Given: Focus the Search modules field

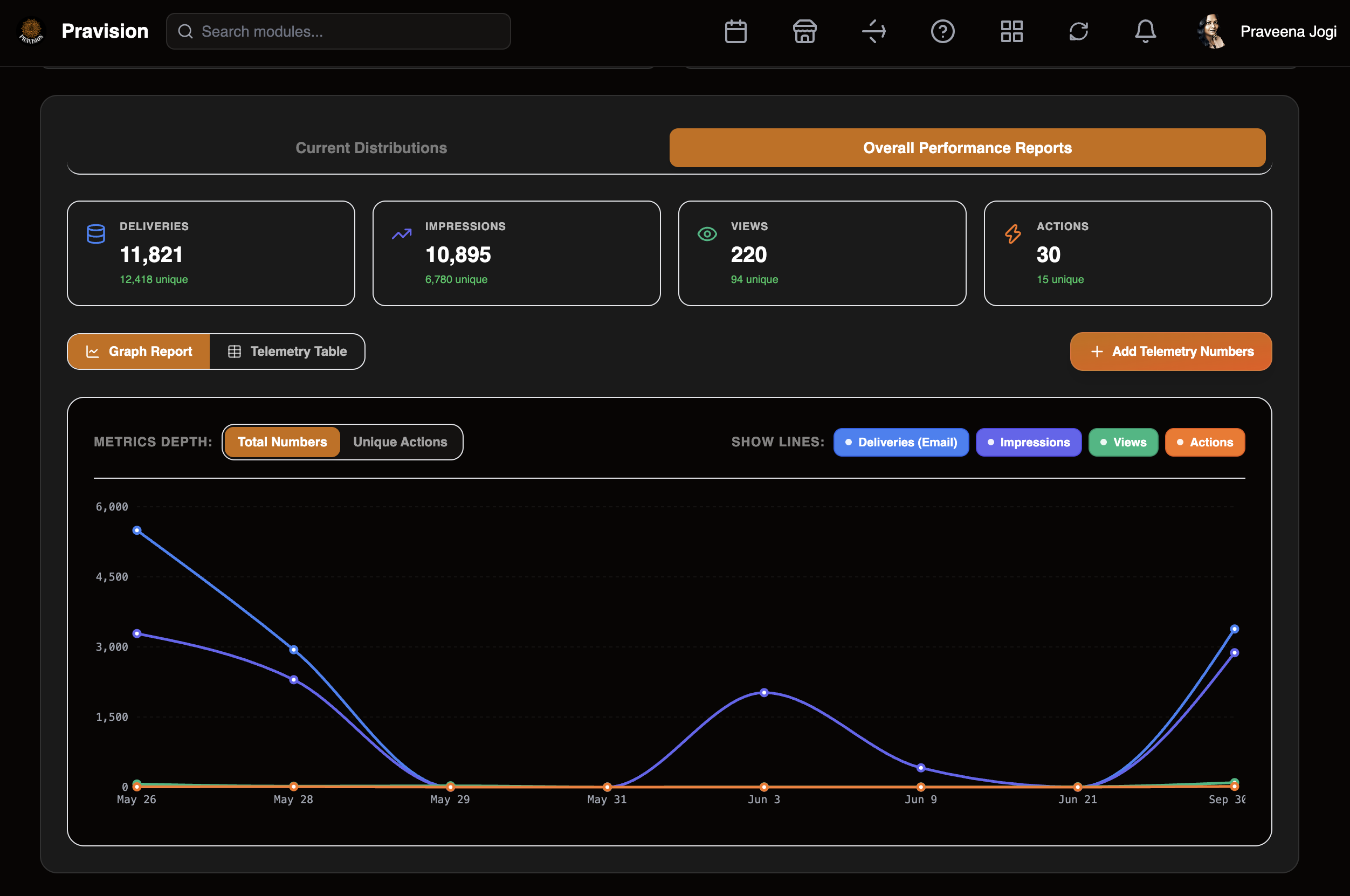Looking at the screenshot, I should (x=338, y=31).
